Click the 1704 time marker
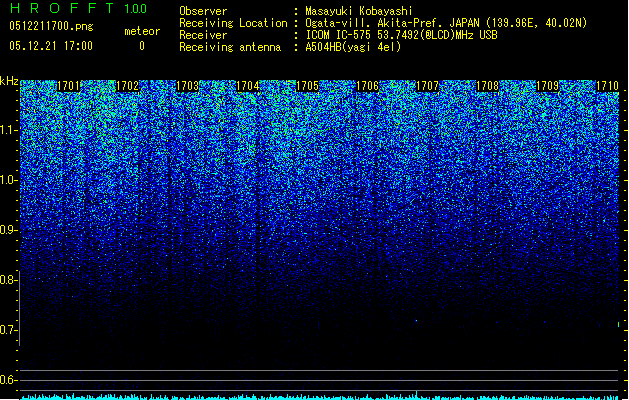The height and width of the screenshot is (400, 629). [x=248, y=86]
